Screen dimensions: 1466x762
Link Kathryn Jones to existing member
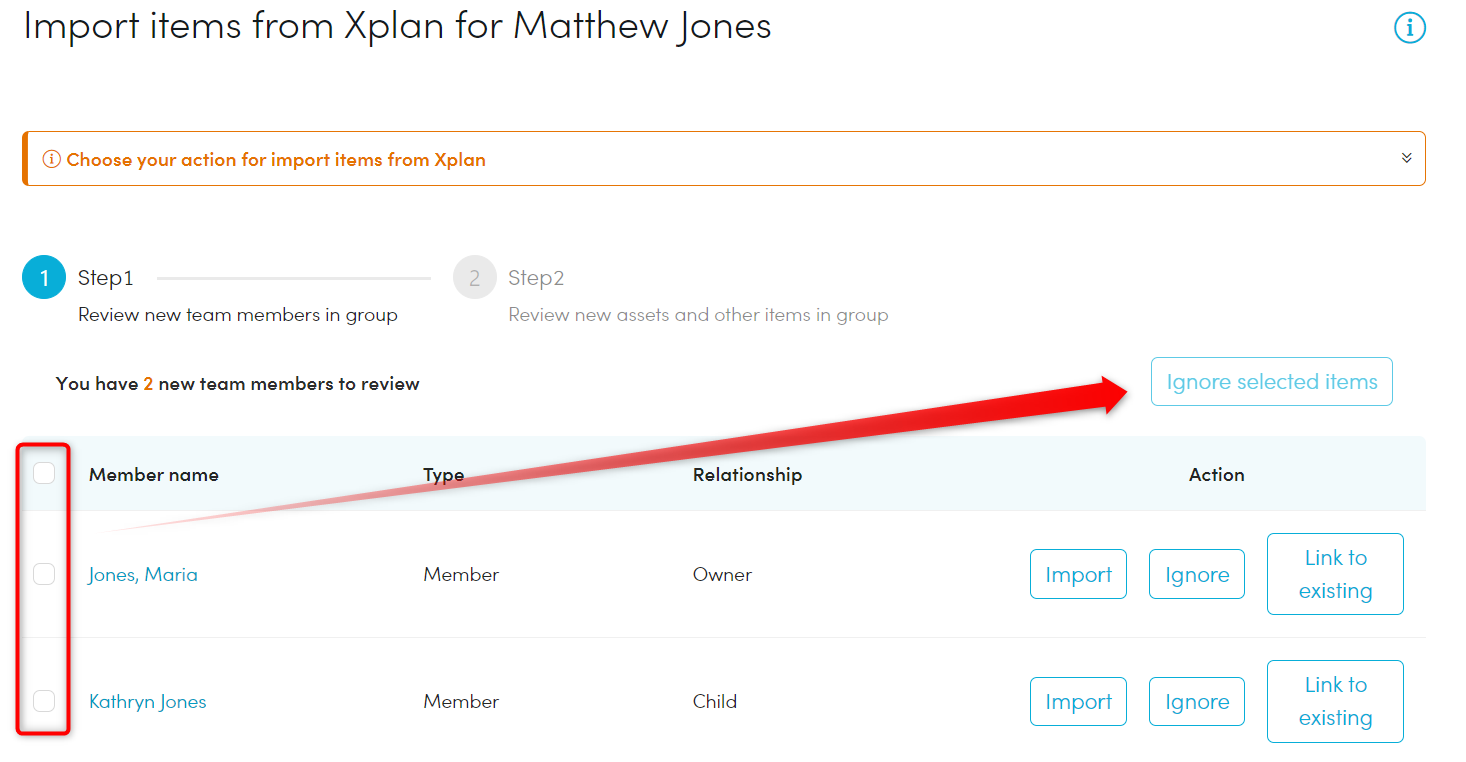(1335, 701)
